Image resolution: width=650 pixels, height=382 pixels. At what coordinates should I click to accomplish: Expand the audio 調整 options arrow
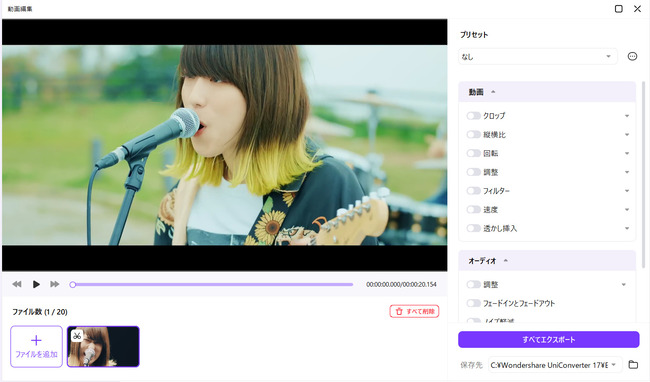(623, 285)
